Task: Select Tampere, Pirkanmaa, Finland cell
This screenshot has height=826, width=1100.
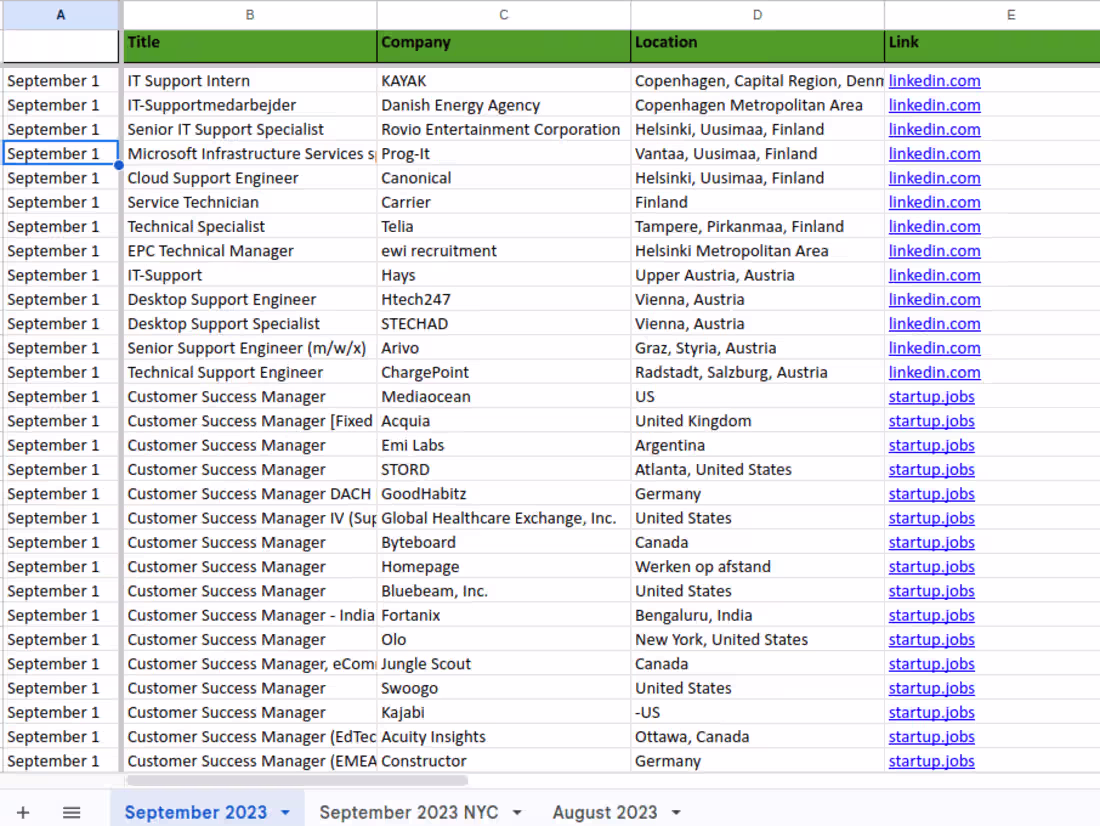Action: click(x=758, y=227)
